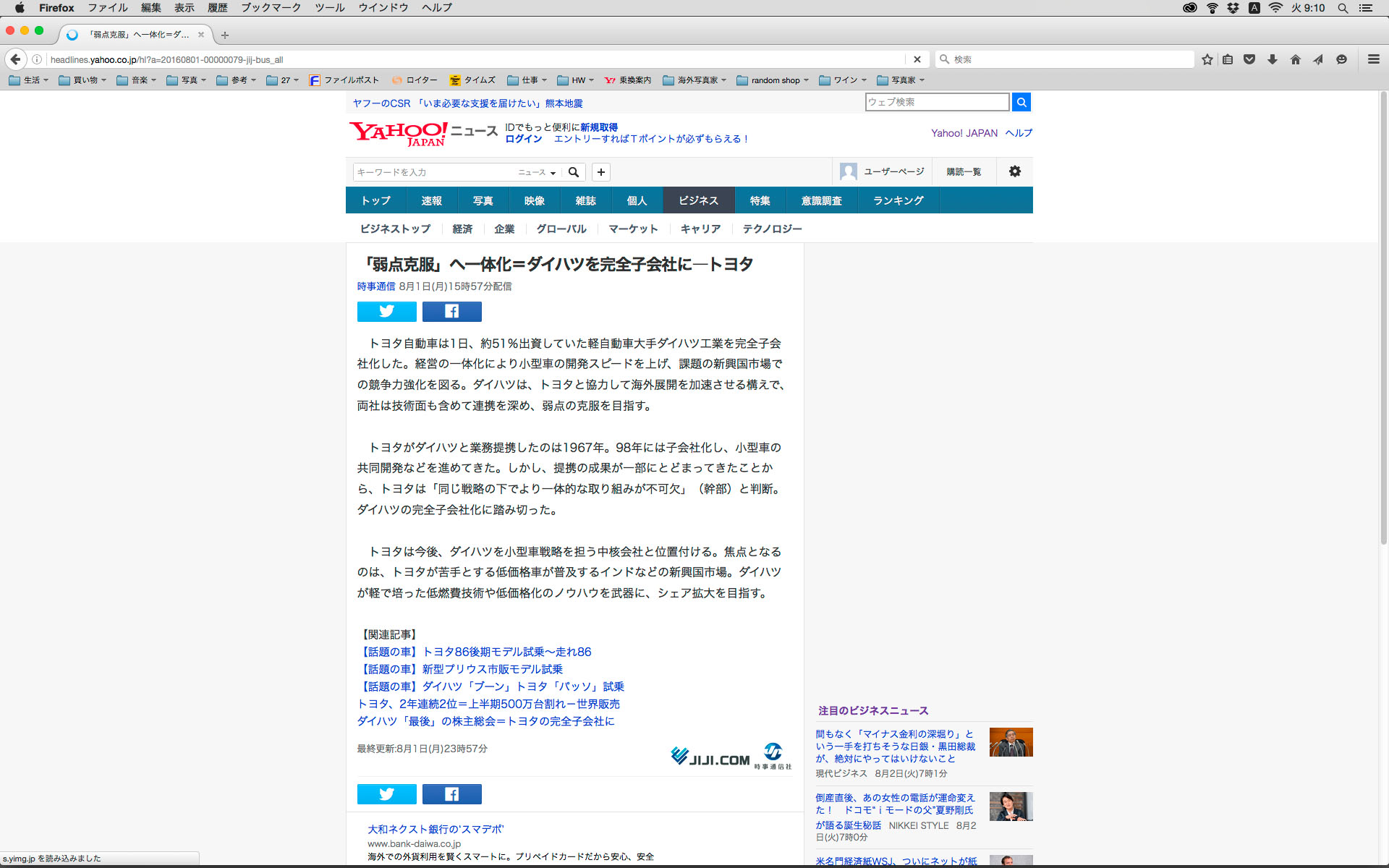
Task: Click the Firefox bookmark star icon
Action: pos(1207,59)
